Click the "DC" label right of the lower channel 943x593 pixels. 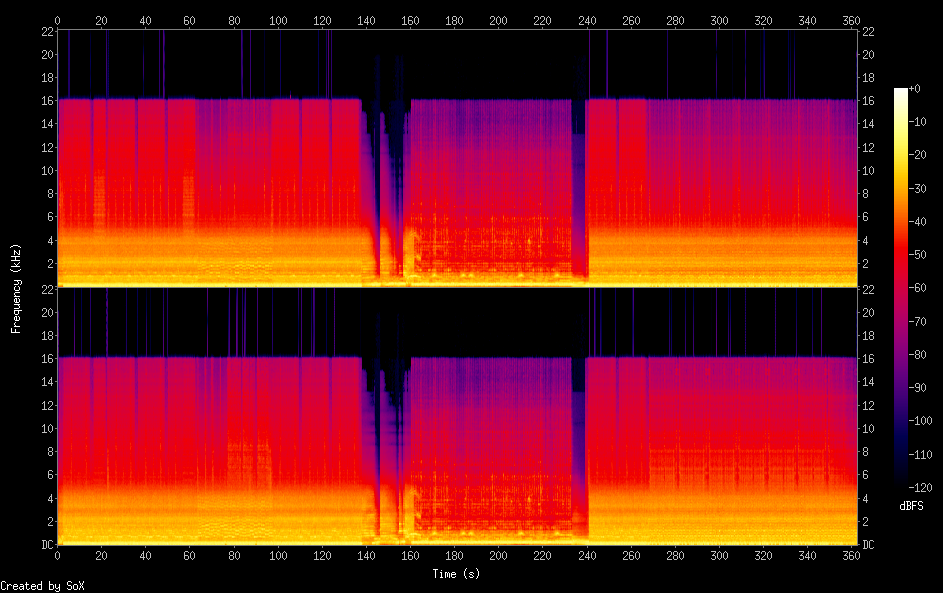tap(868, 544)
